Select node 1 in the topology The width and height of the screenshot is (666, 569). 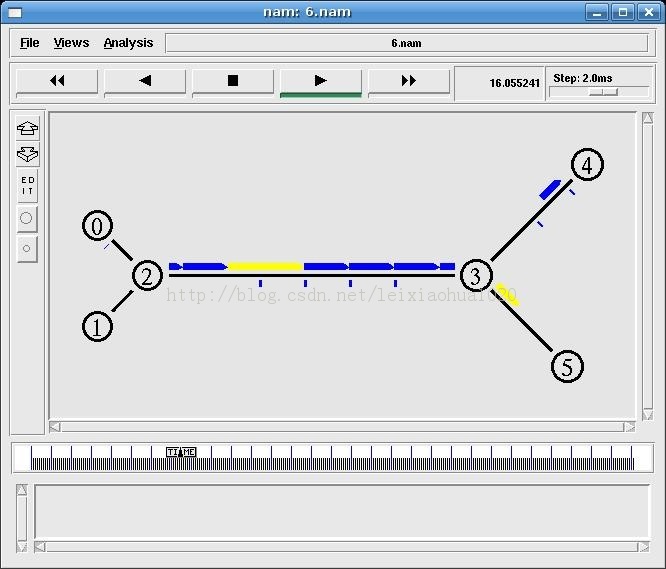tap(97, 327)
